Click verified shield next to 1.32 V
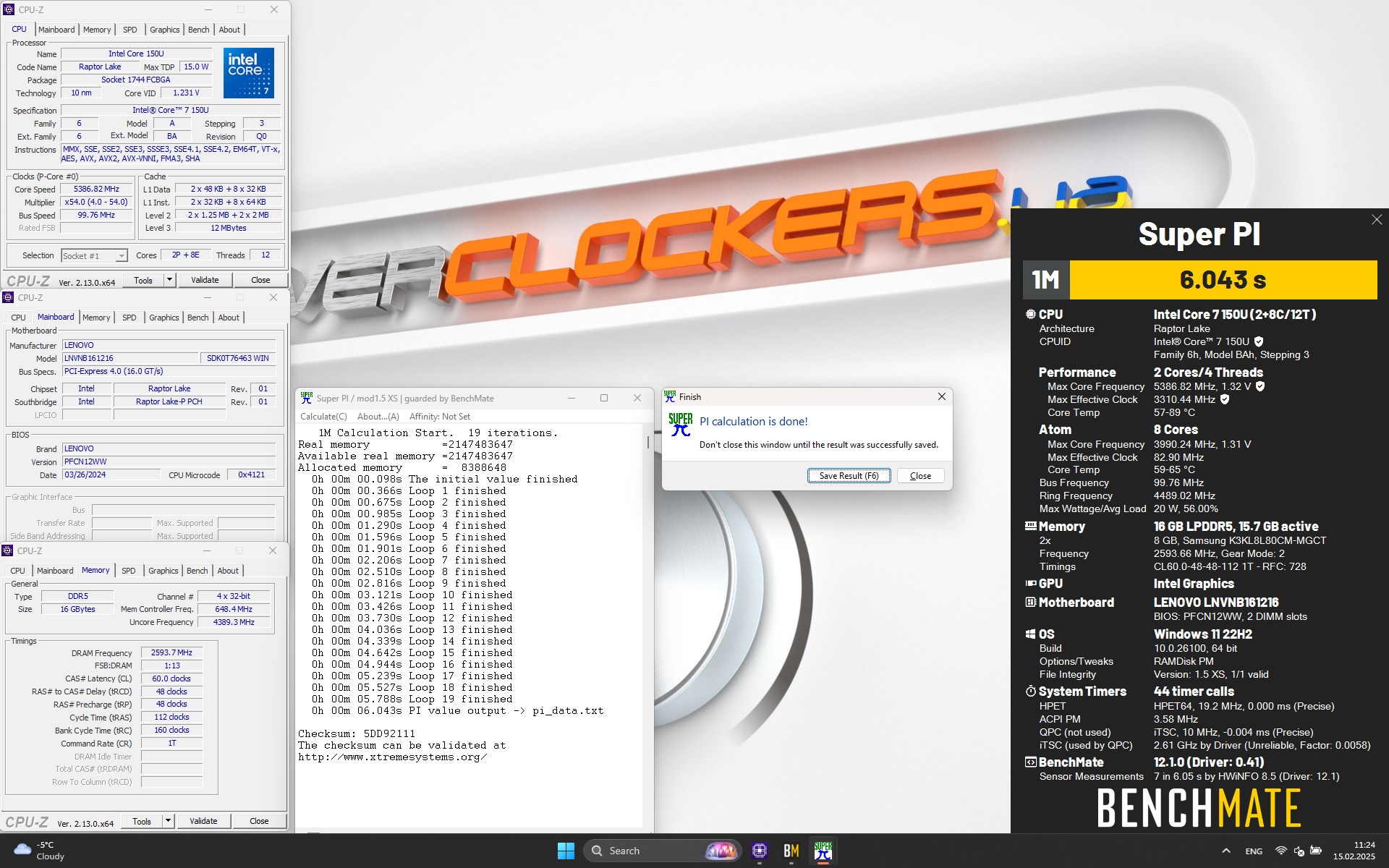This screenshot has width=1389, height=868. 1260,386
